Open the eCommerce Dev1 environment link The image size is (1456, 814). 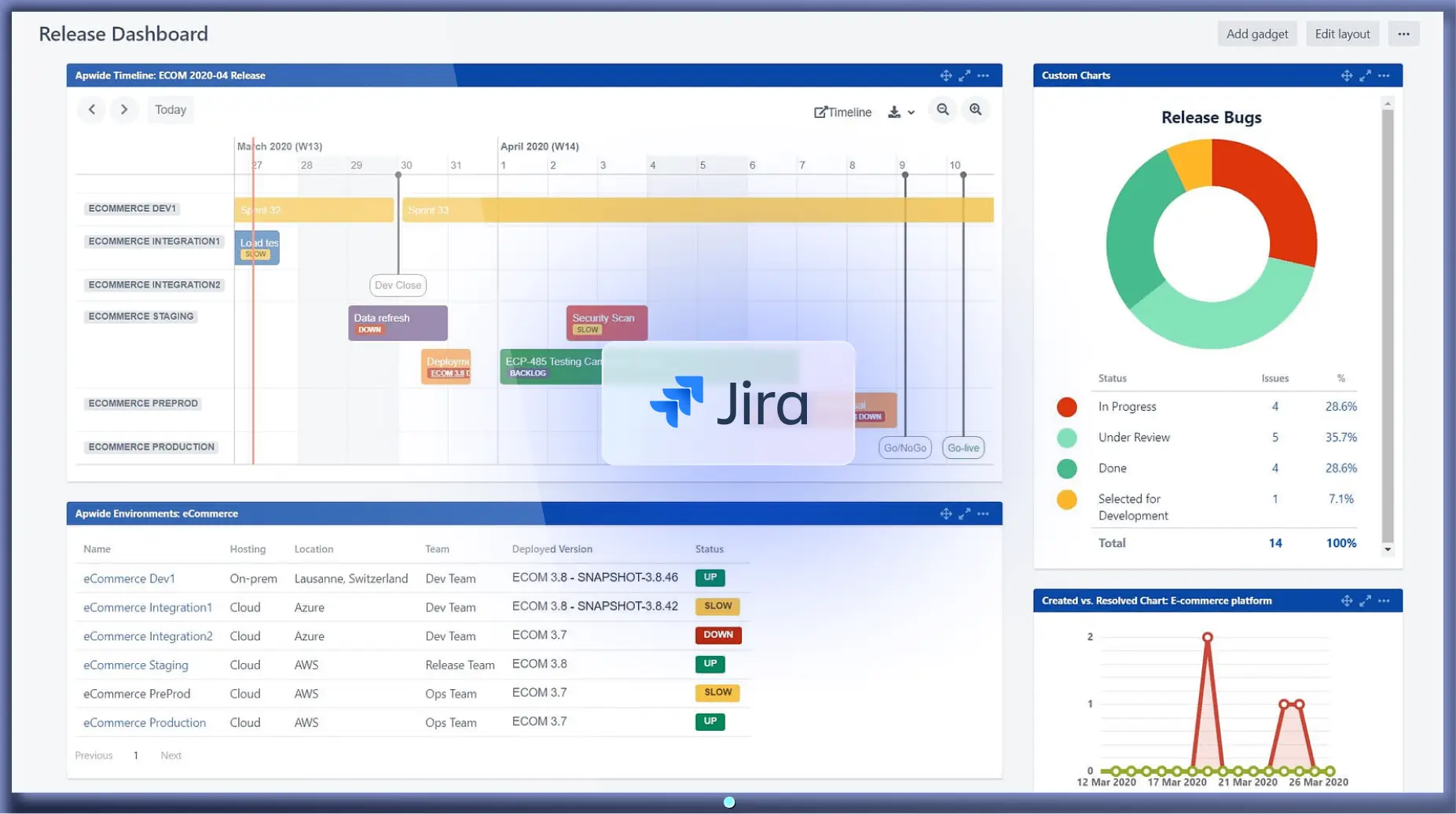click(x=129, y=578)
